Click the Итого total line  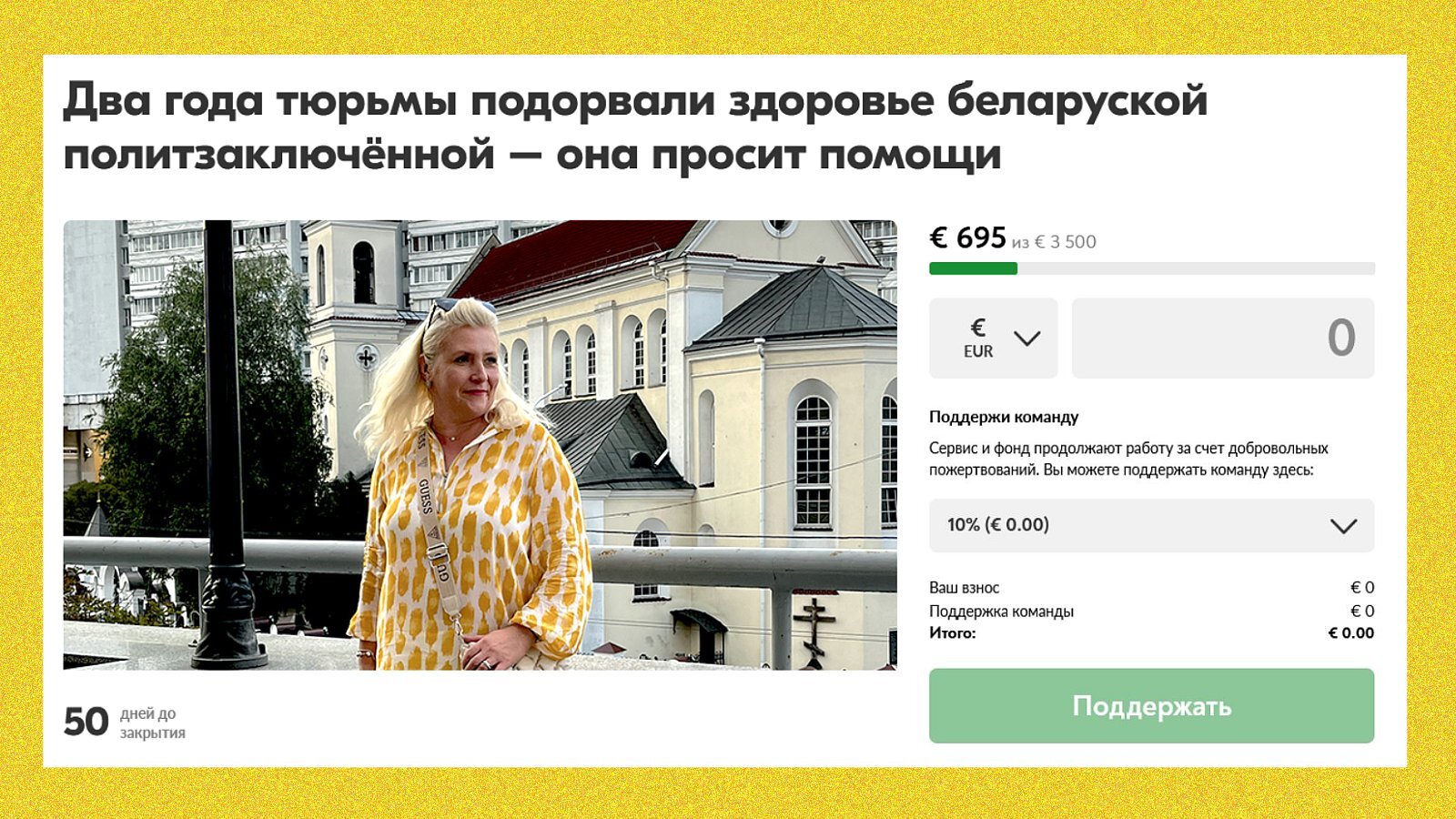pos(1151,633)
